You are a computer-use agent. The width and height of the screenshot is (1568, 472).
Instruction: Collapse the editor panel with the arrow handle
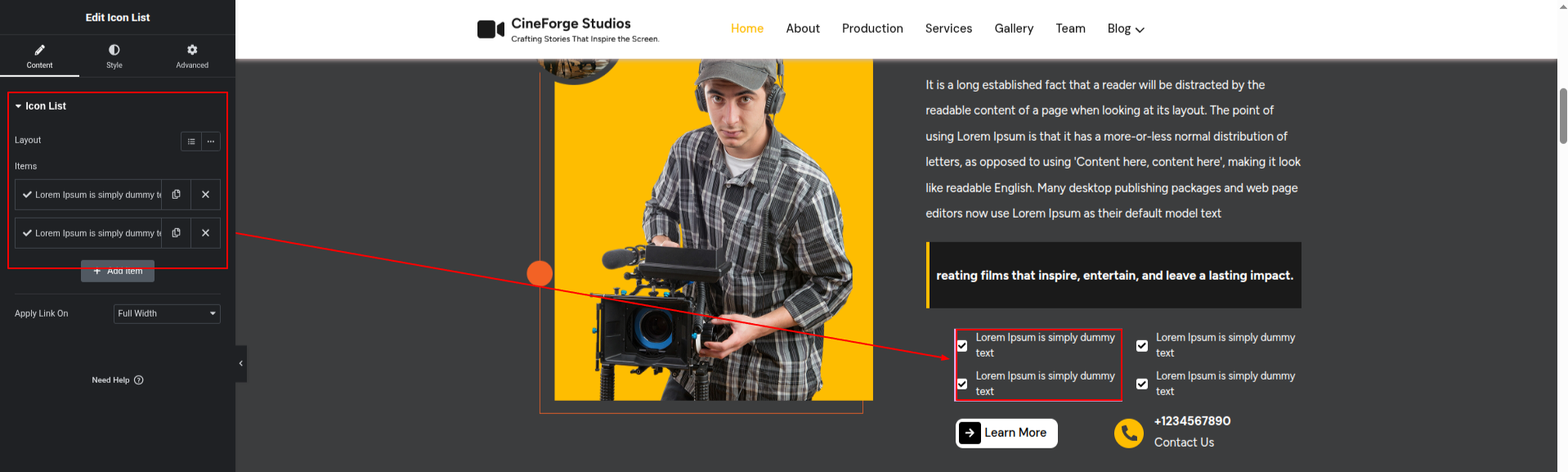(x=241, y=363)
